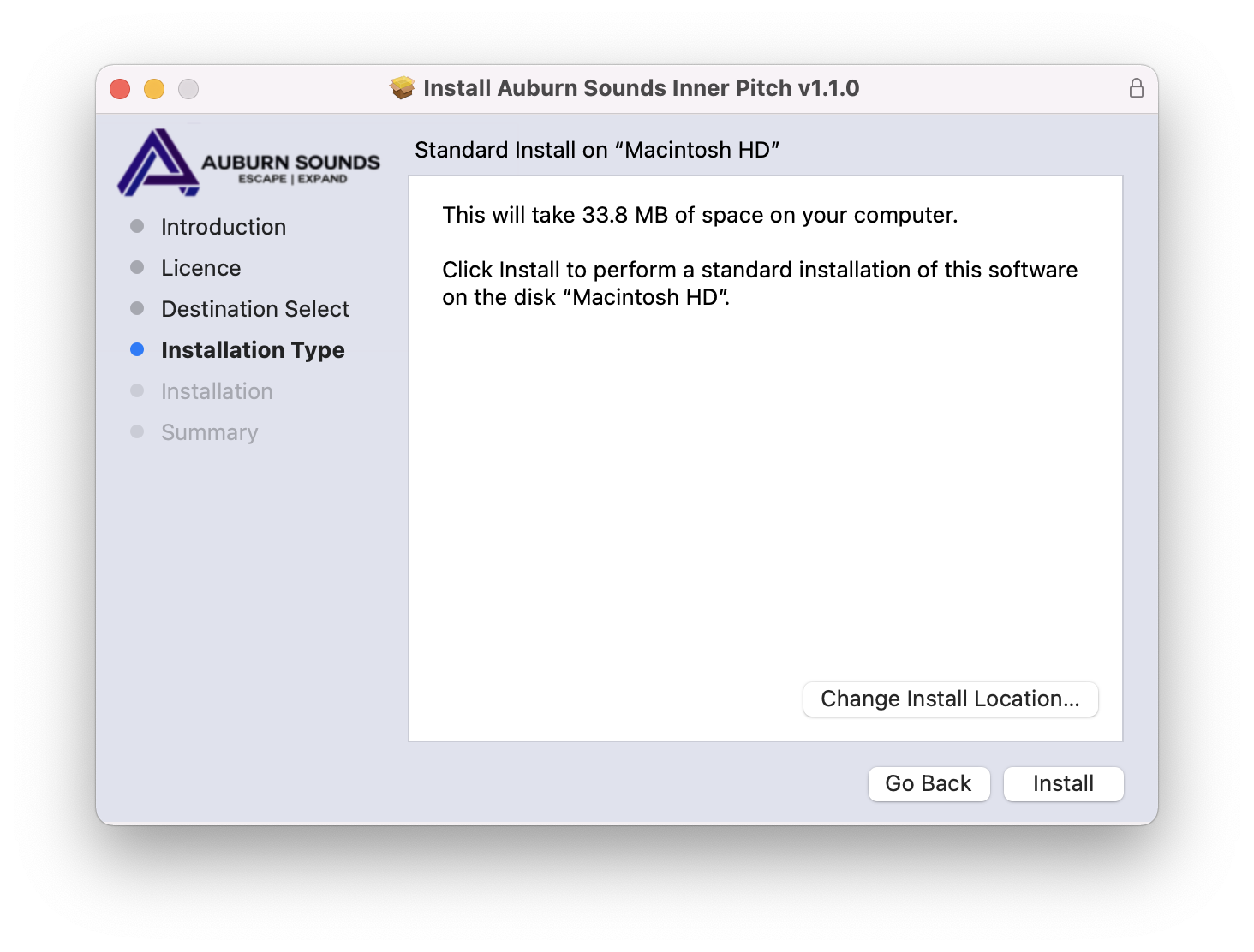
Task: Open Change Install Location options
Action: click(950, 699)
